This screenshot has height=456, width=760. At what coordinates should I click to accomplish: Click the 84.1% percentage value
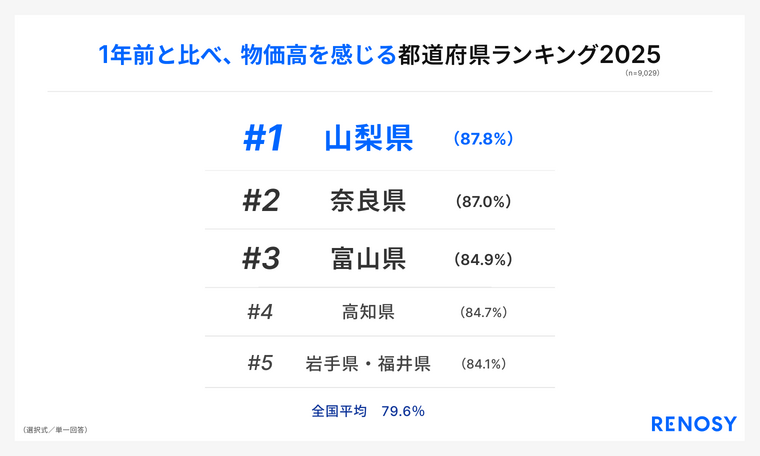click(x=485, y=363)
